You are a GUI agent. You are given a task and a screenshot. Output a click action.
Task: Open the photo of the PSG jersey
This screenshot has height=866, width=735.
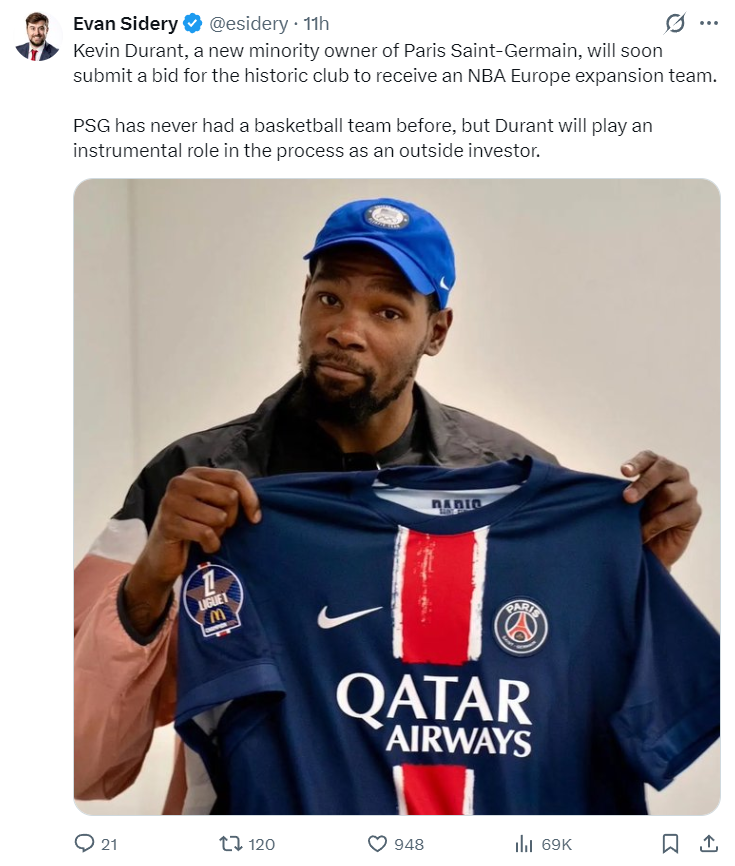pos(396,497)
